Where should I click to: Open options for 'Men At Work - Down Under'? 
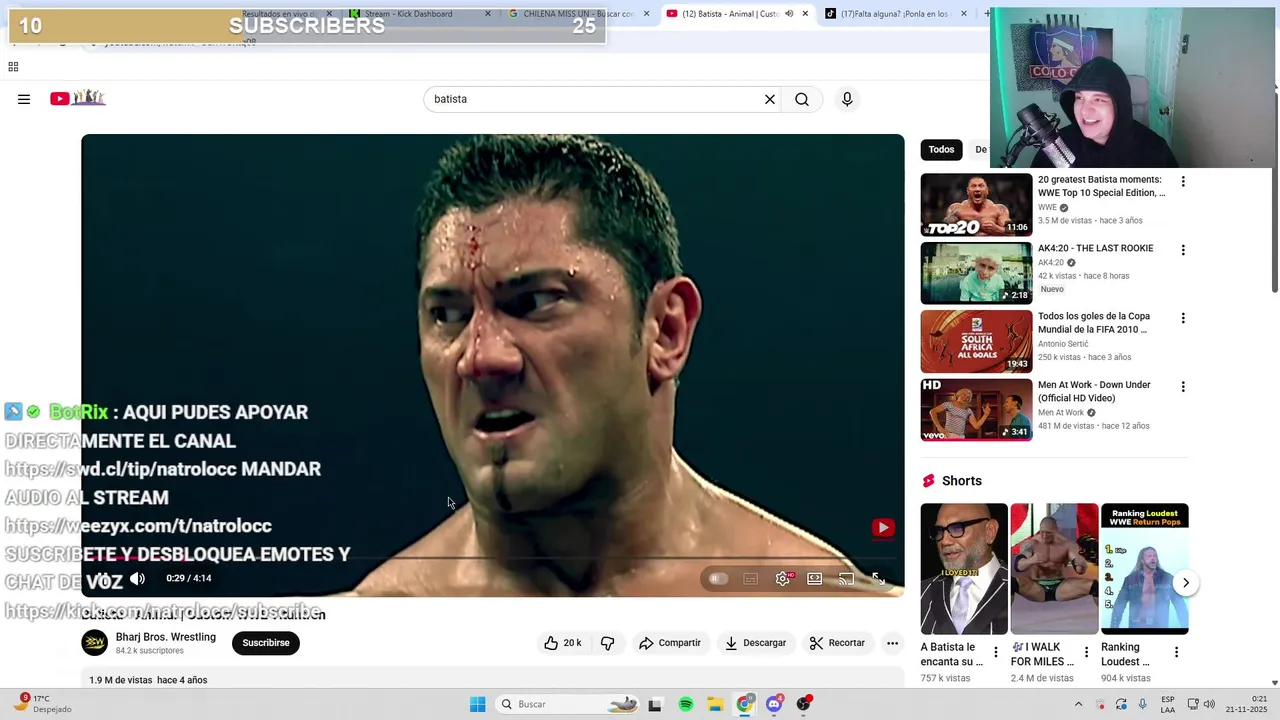pos(1183,387)
